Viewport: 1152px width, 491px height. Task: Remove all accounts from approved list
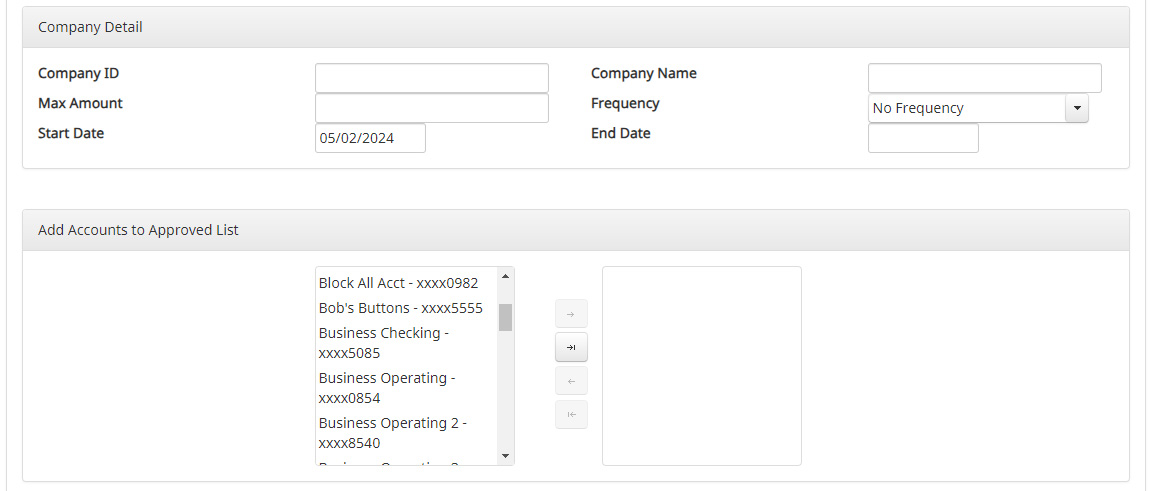[x=571, y=415]
